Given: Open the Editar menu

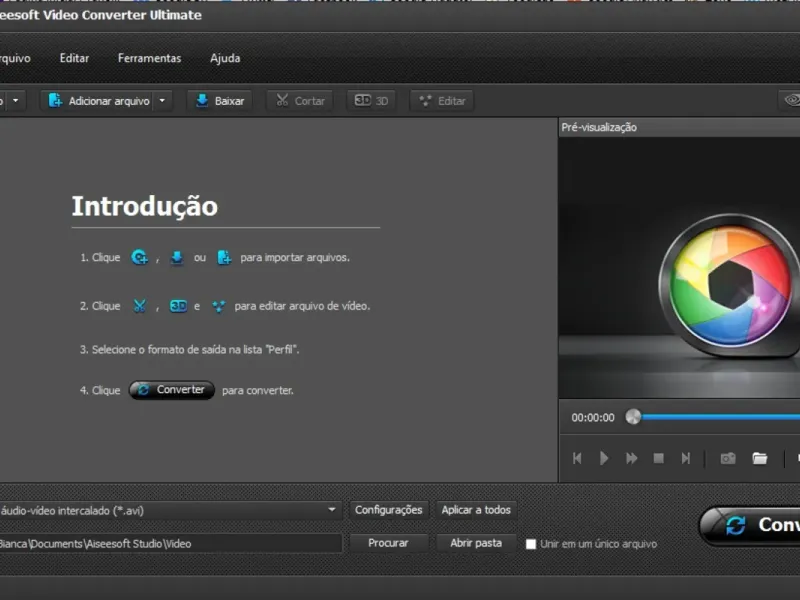Looking at the screenshot, I should click(74, 58).
